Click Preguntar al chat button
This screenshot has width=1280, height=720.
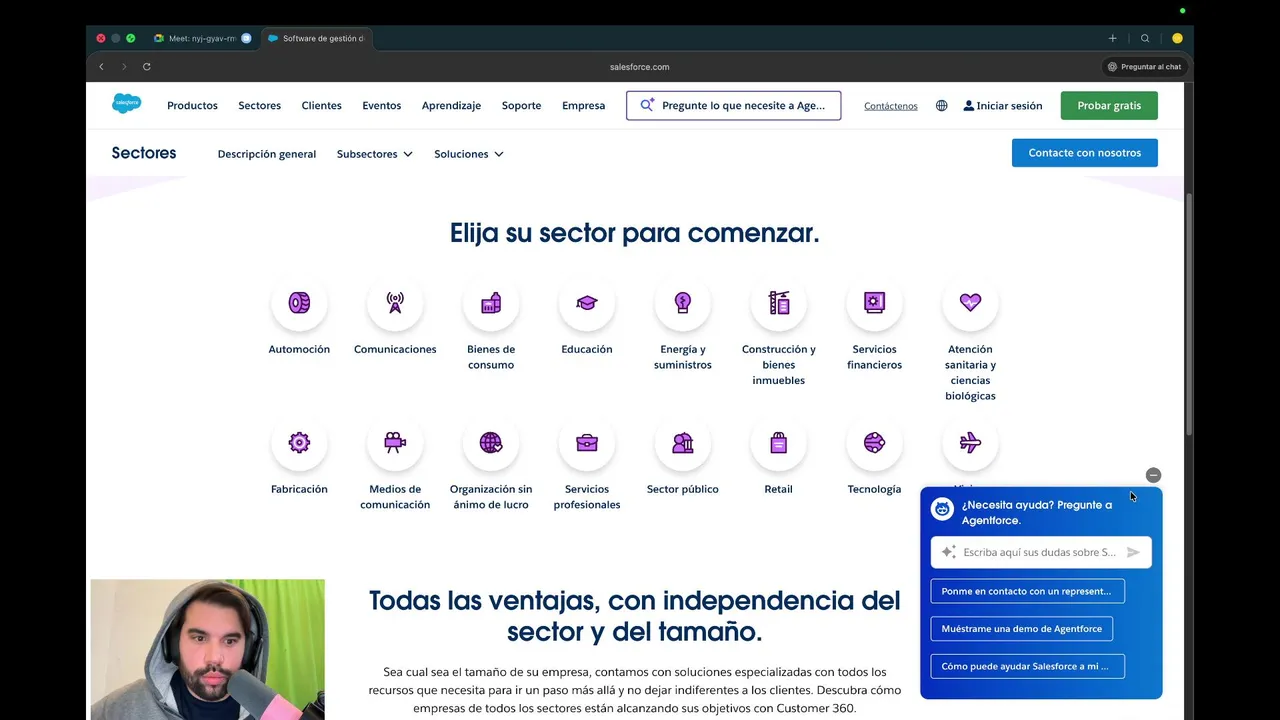tap(1145, 67)
